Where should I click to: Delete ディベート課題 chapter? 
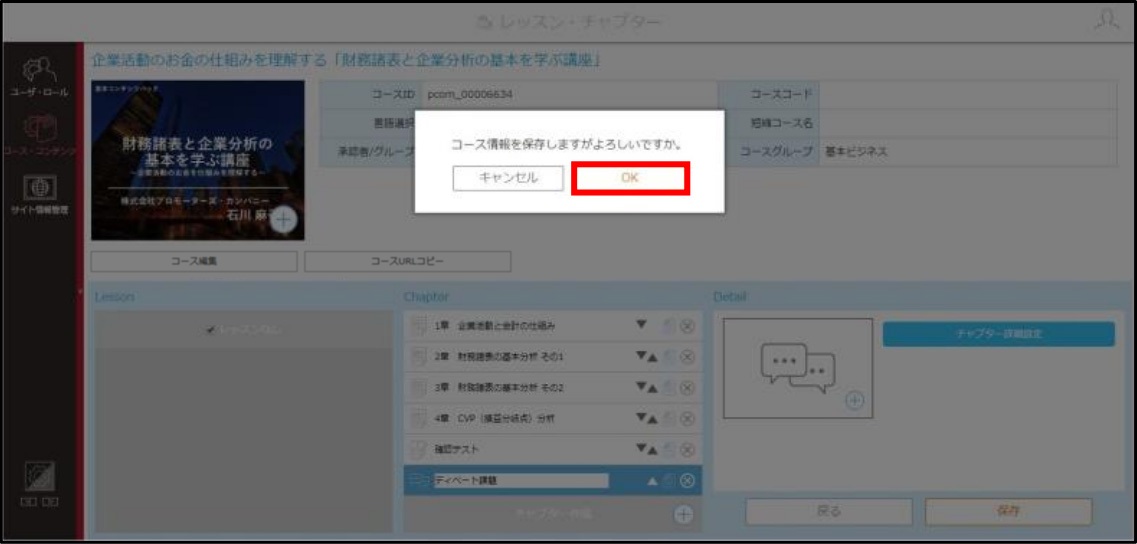pos(687,480)
